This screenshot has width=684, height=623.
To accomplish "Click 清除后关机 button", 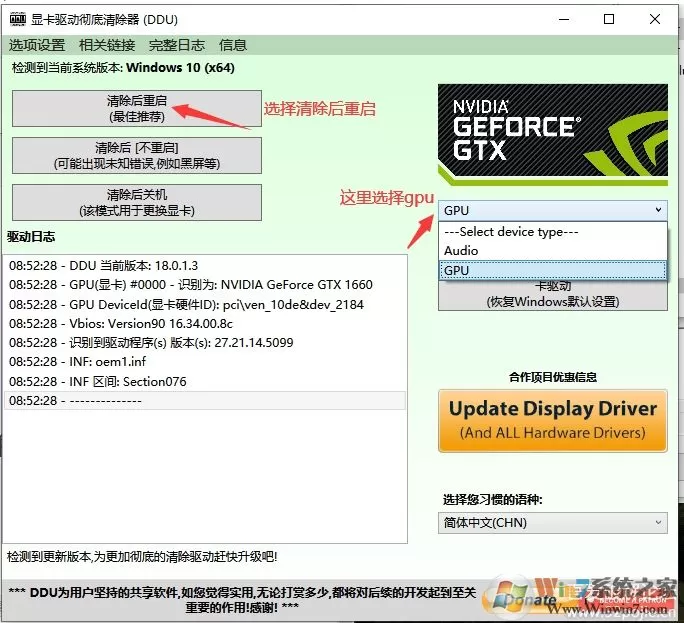I will pos(137,202).
